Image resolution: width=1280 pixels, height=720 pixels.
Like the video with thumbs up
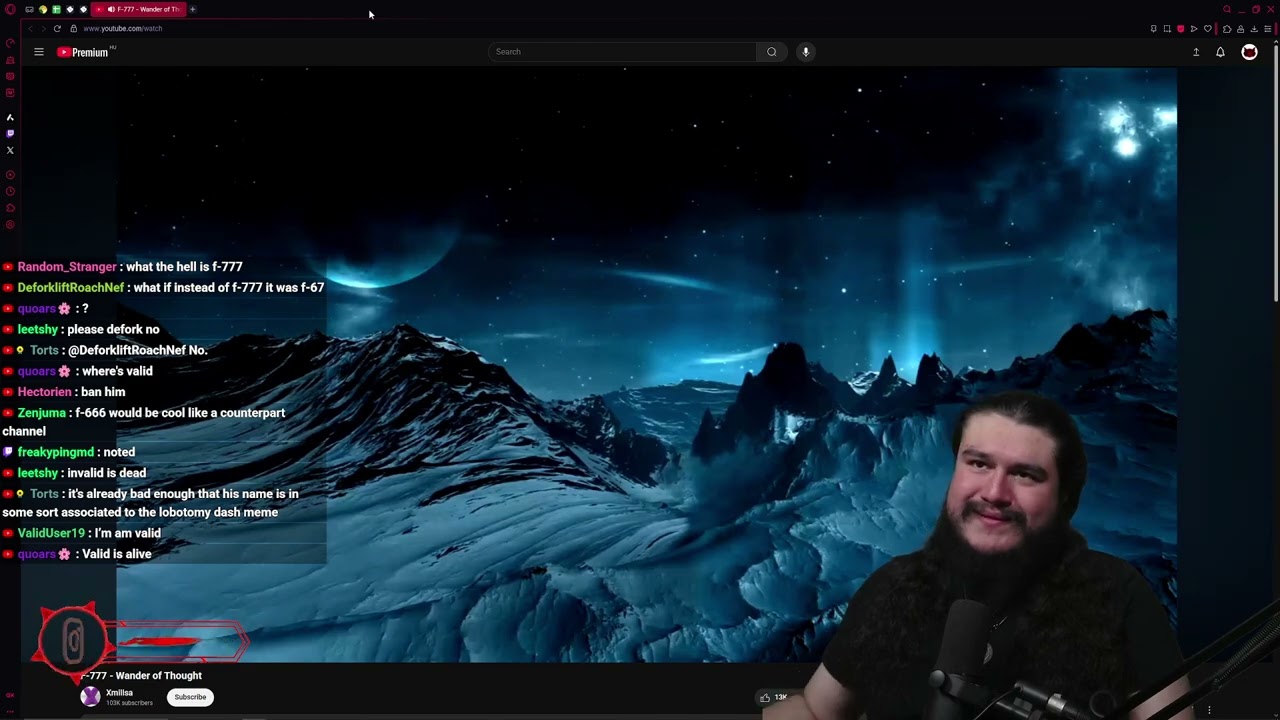(765, 697)
